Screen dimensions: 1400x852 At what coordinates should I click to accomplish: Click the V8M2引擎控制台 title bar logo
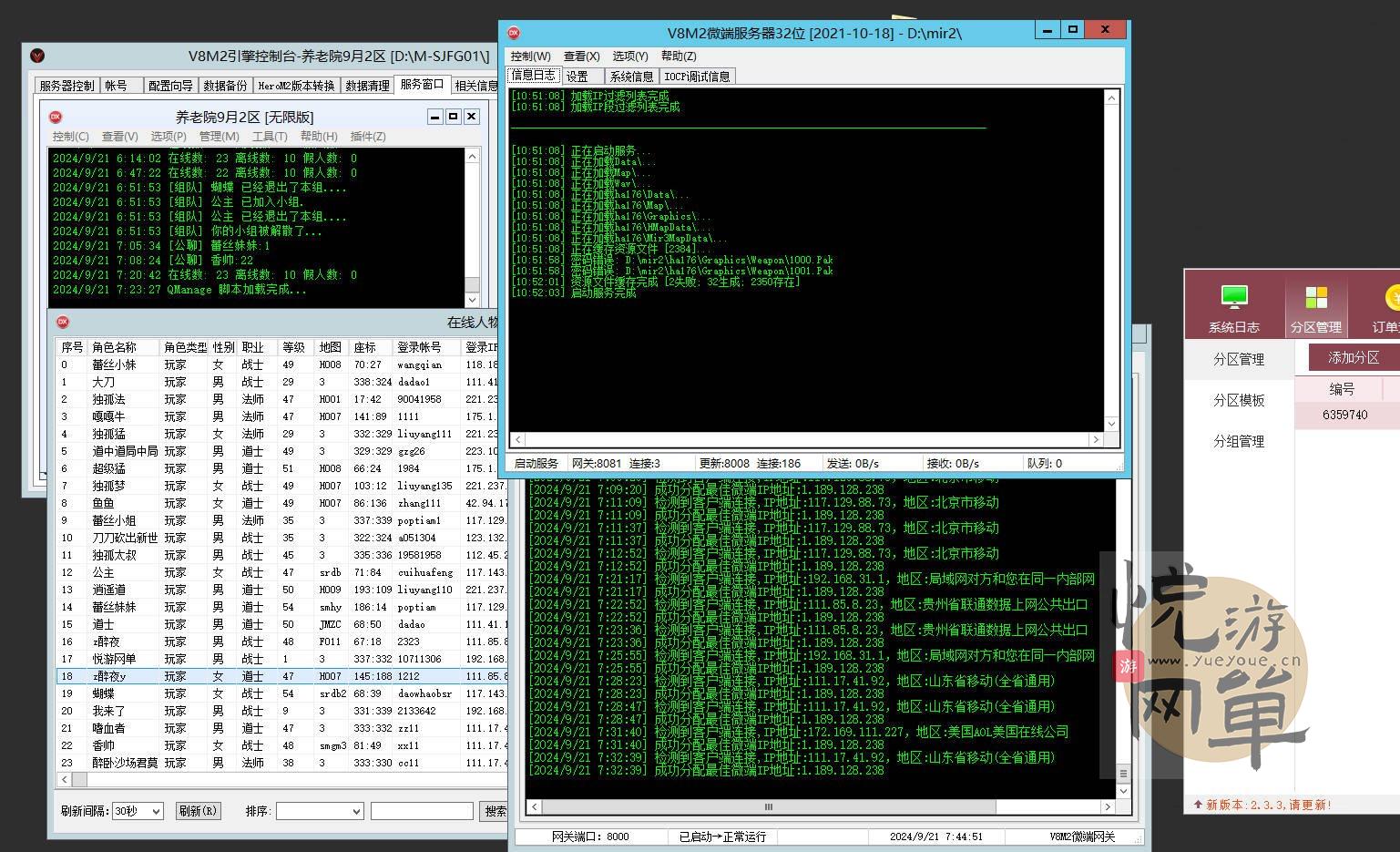pos(37,56)
